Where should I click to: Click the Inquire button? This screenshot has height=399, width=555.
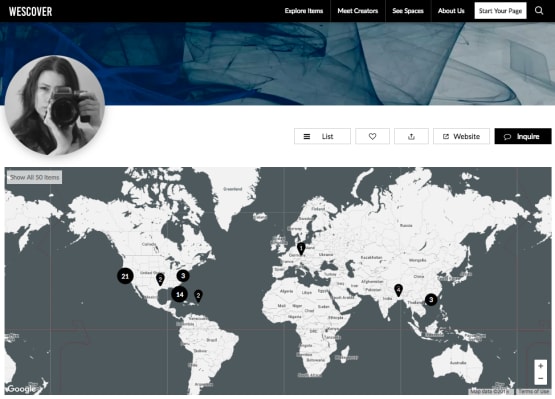point(523,136)
